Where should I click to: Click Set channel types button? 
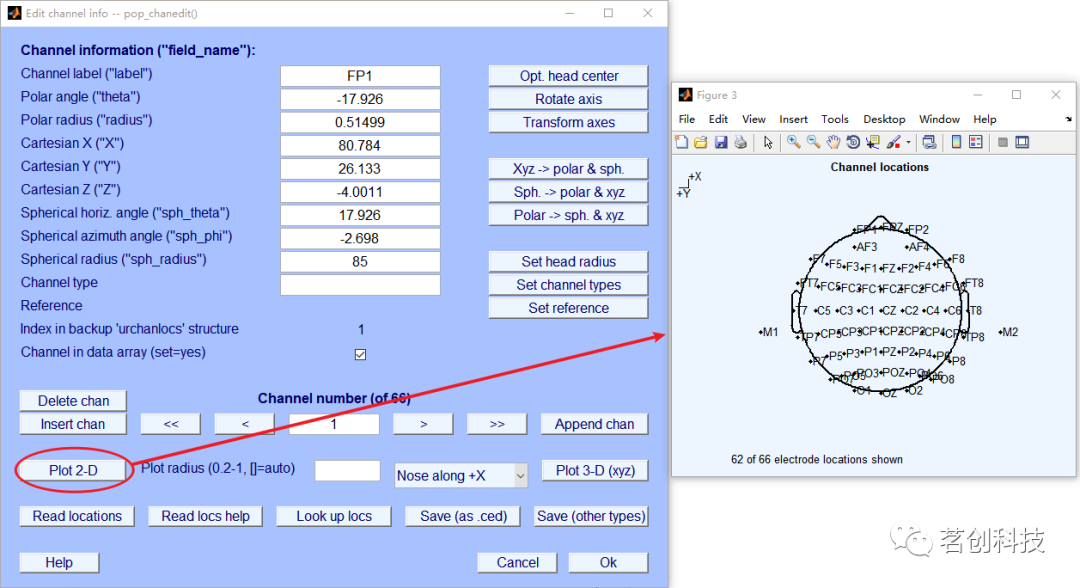coord(568,285)
